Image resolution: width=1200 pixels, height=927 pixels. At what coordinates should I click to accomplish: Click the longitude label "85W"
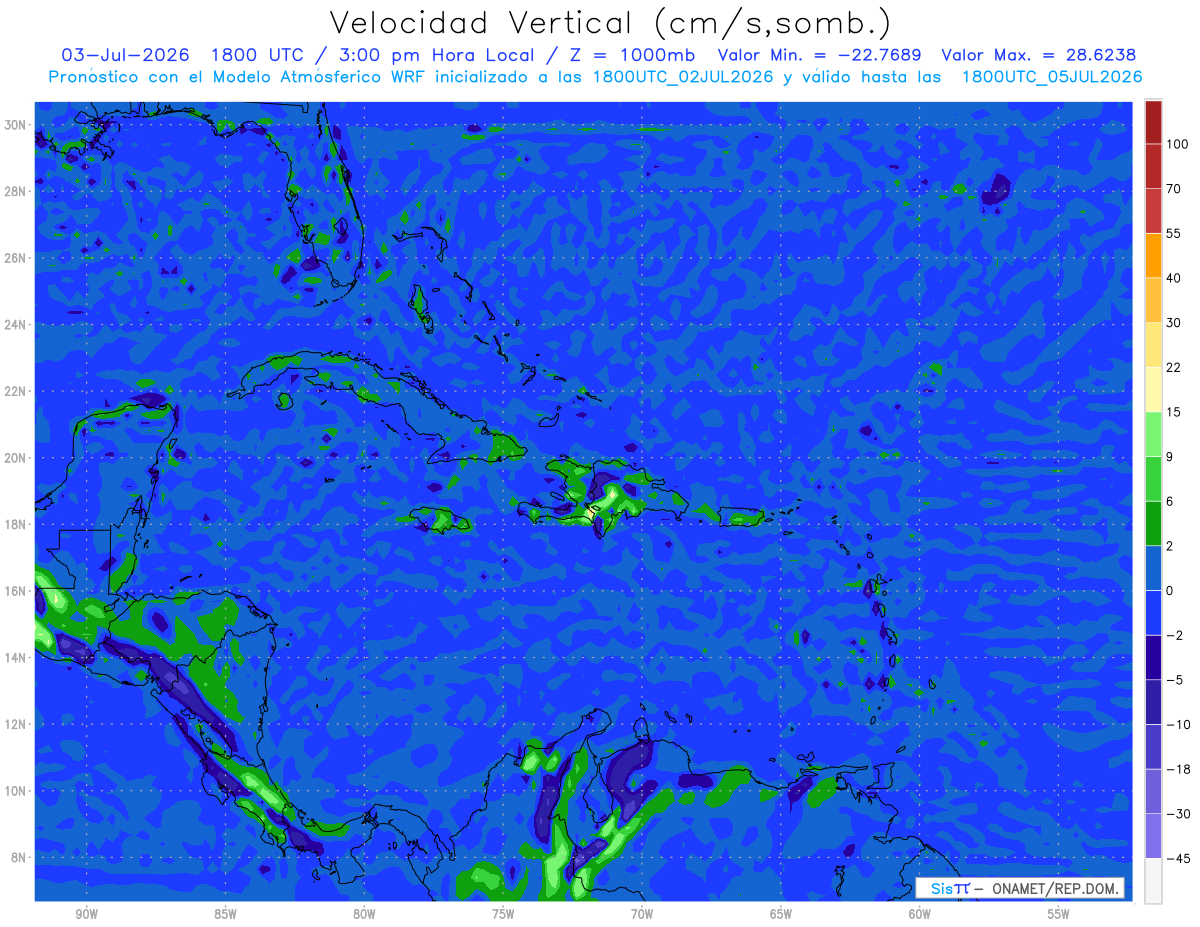coord(225,914)
